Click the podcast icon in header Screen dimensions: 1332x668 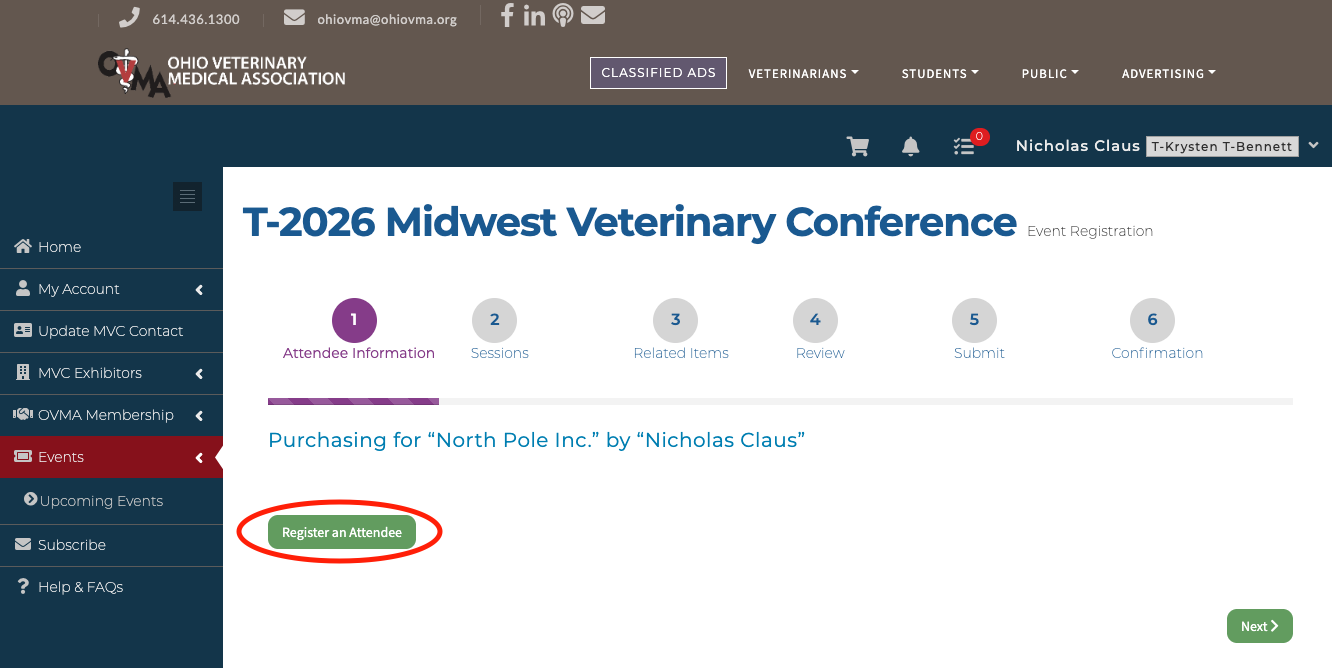tap(563, 16)
